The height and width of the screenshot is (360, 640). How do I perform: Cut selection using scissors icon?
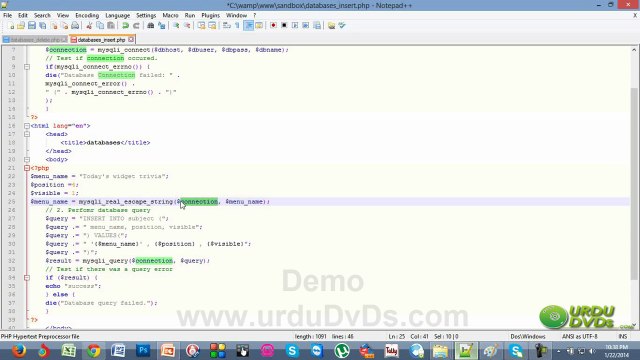(x=89, y=26)
